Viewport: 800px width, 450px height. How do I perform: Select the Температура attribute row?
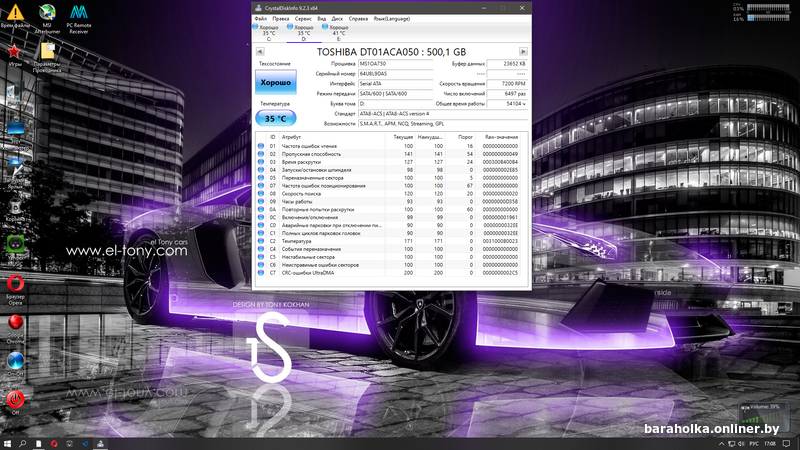[x=391, y=241]
